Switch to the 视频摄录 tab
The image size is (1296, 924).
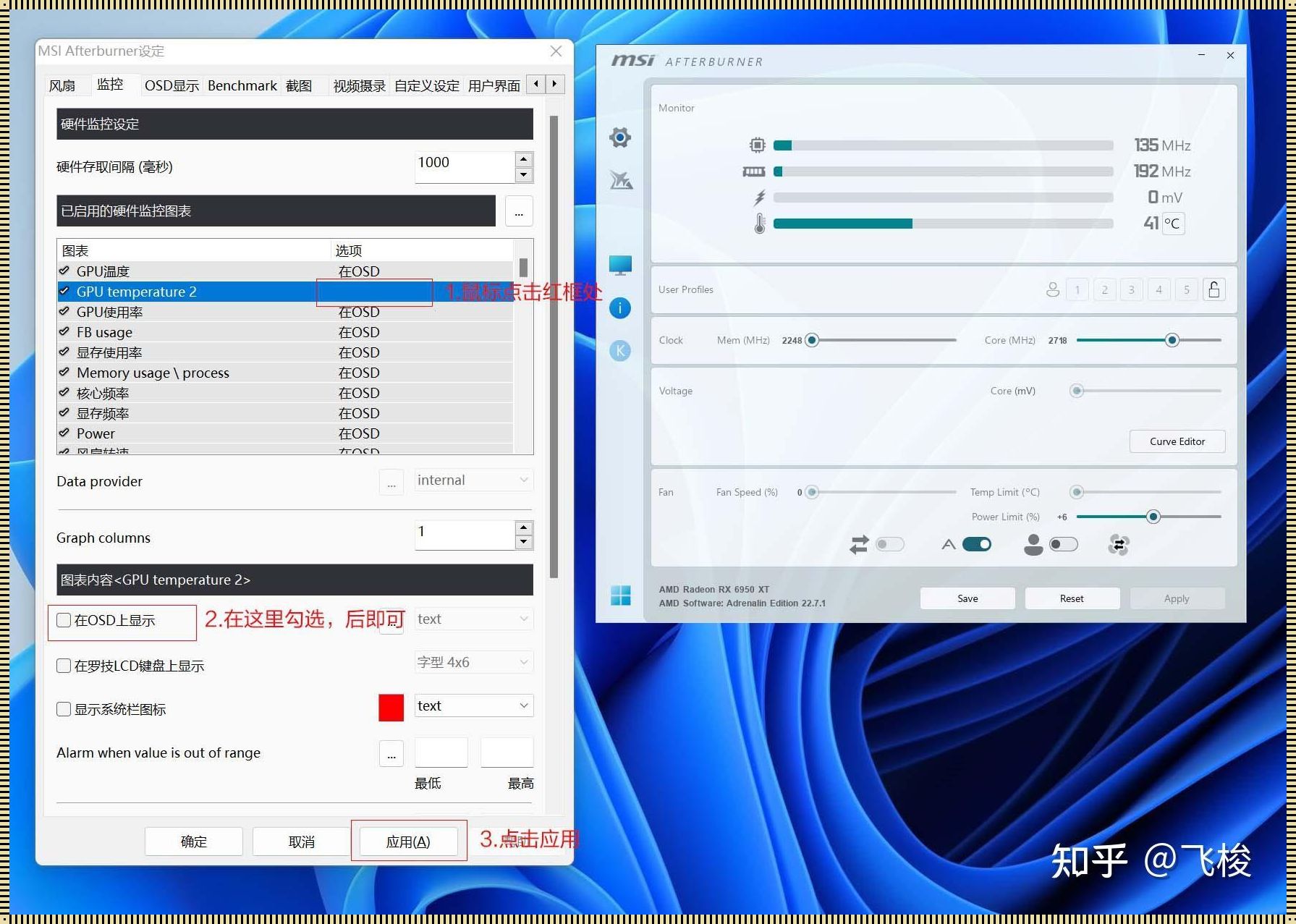(360, 85)
